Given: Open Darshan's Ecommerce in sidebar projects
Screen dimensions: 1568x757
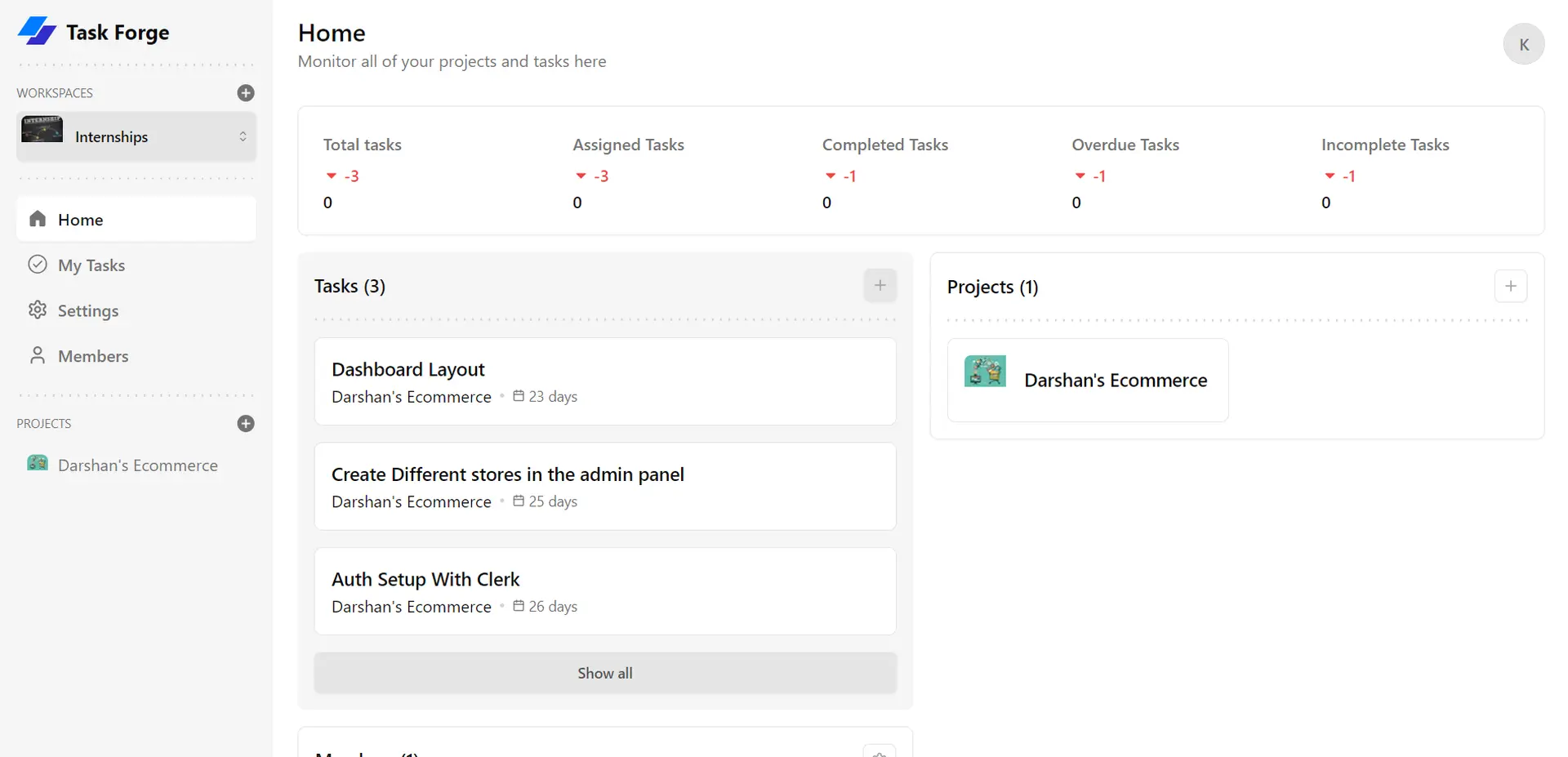Looking at the screenshot, I should [136, 465].
